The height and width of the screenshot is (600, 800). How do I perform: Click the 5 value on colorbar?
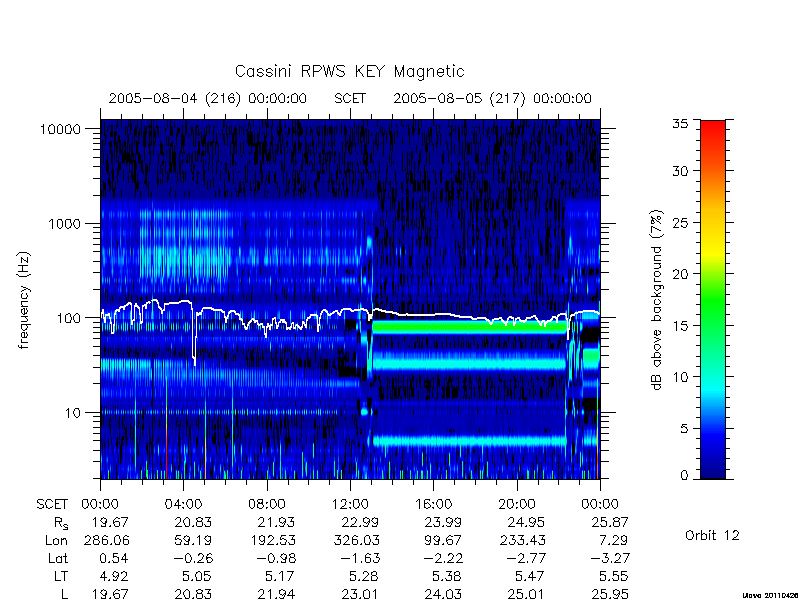(x=684, y=429)
